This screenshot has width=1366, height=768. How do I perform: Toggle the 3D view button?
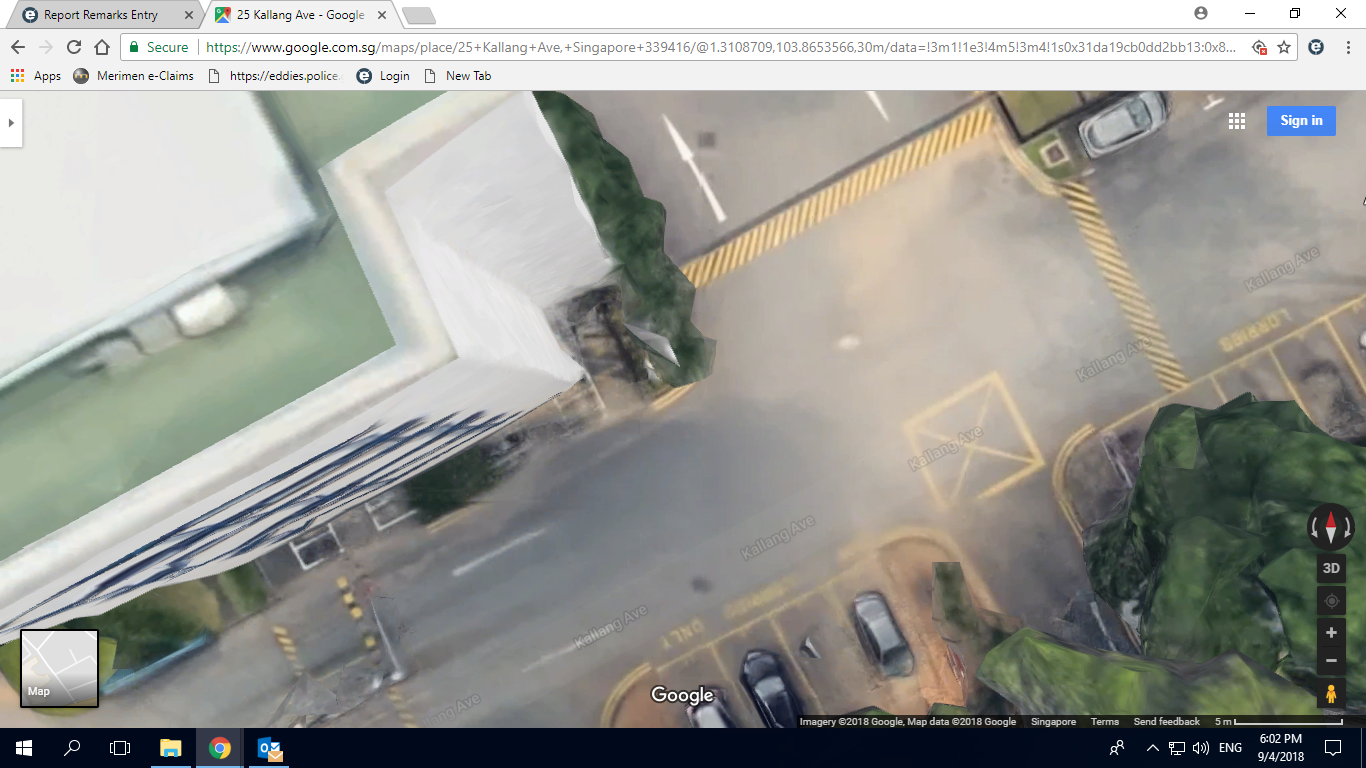click(x=1331, y=568)
